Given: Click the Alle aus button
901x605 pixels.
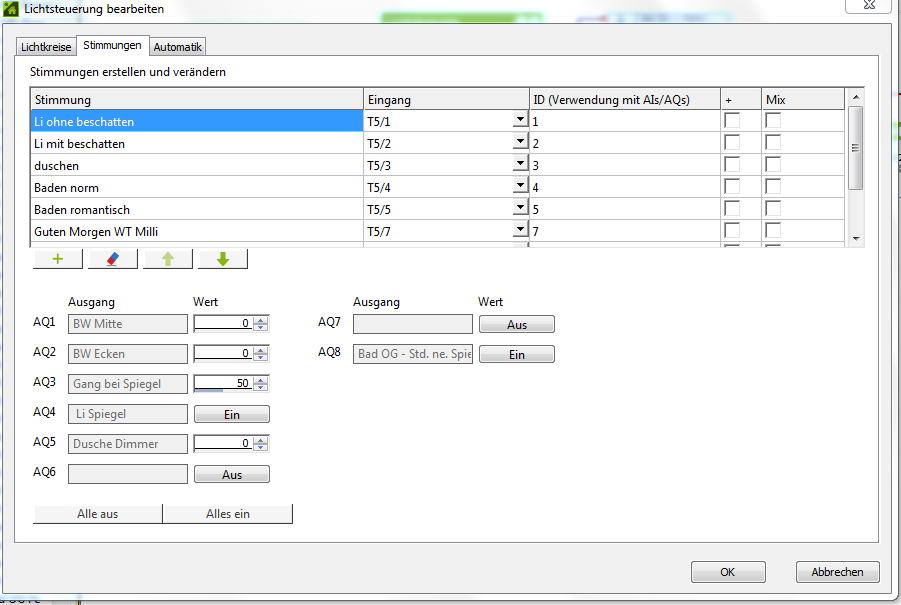Looking at the screenshot, I should (x=98, y=514).
